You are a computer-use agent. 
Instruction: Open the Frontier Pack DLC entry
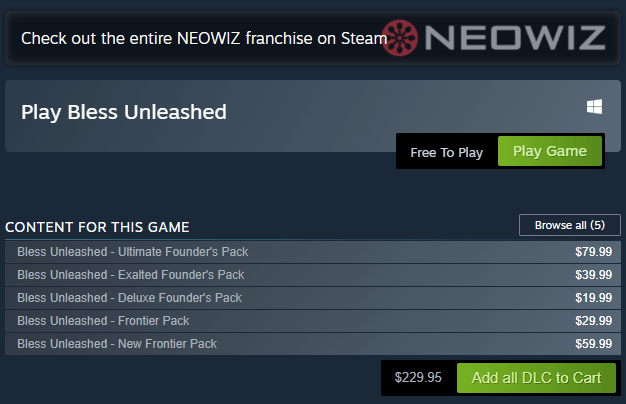pos(313,321)
